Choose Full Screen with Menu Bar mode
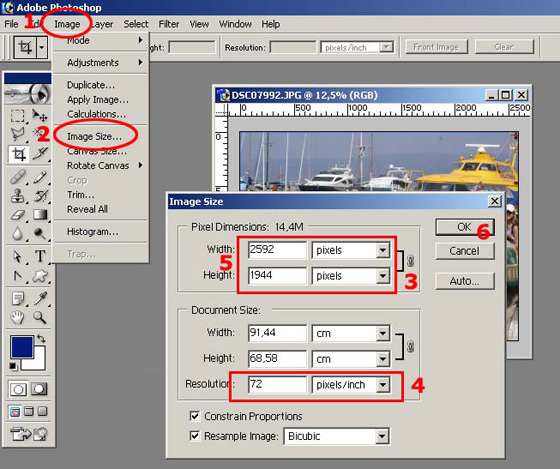 point(29,412)
